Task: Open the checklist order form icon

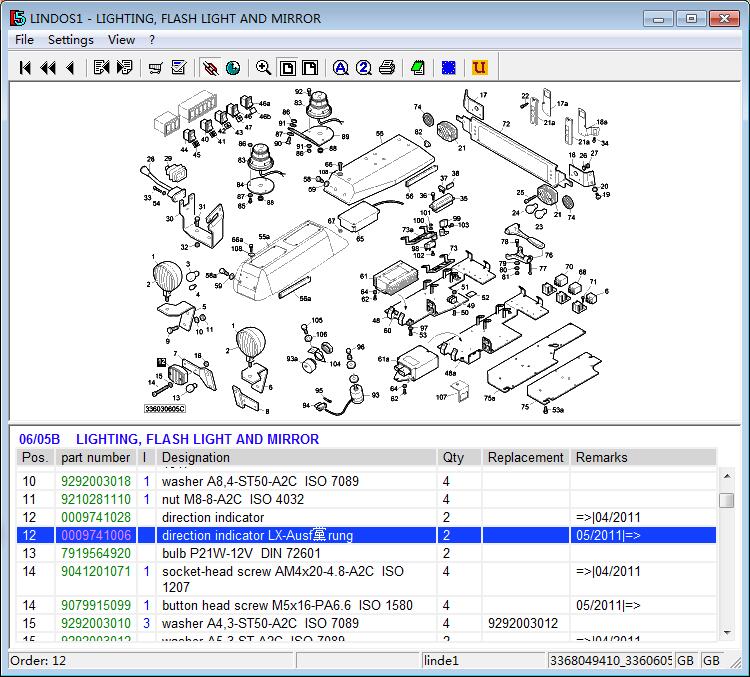Action: 179,68
